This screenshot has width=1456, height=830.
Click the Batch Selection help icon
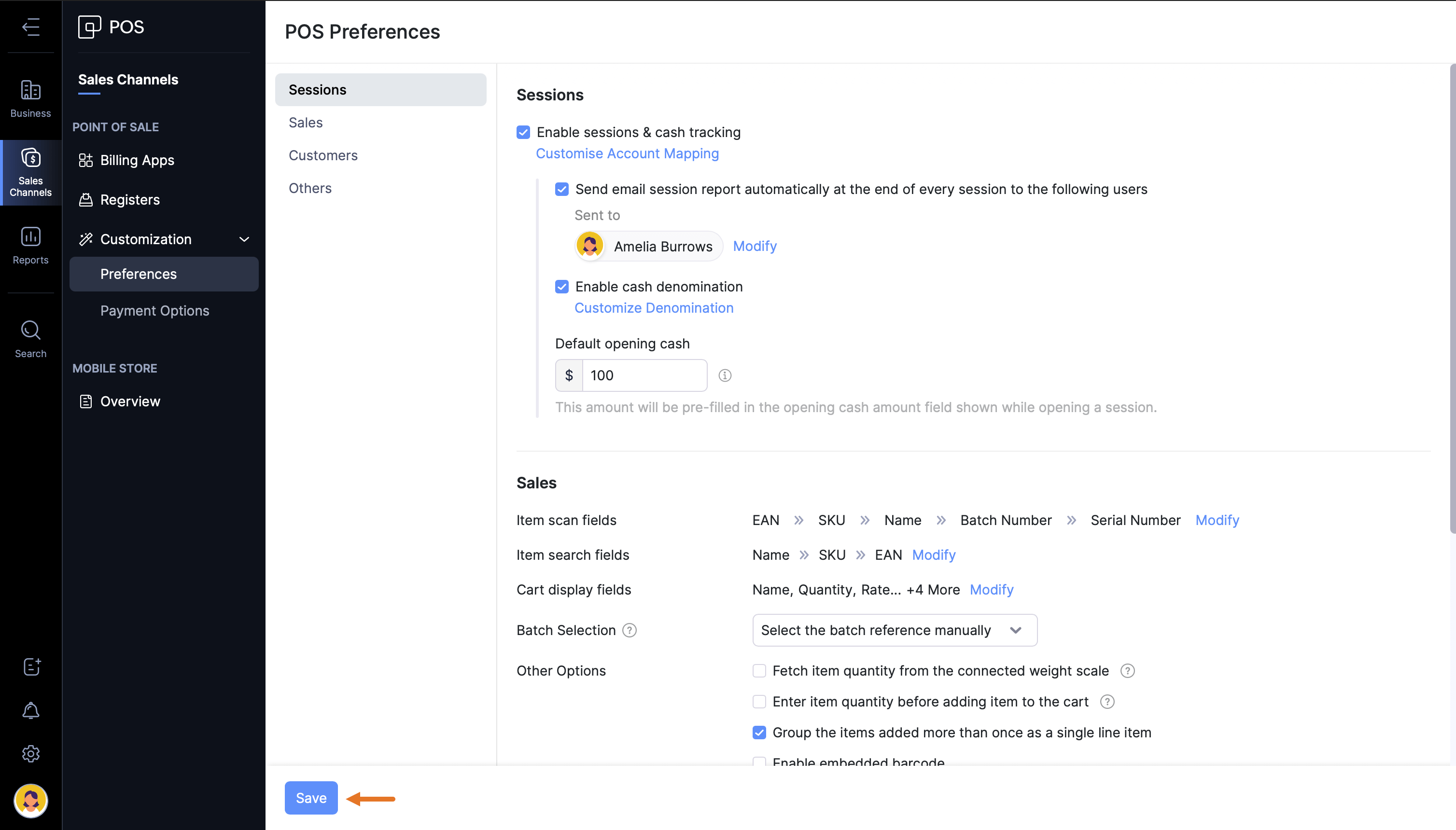coord(629,631)
